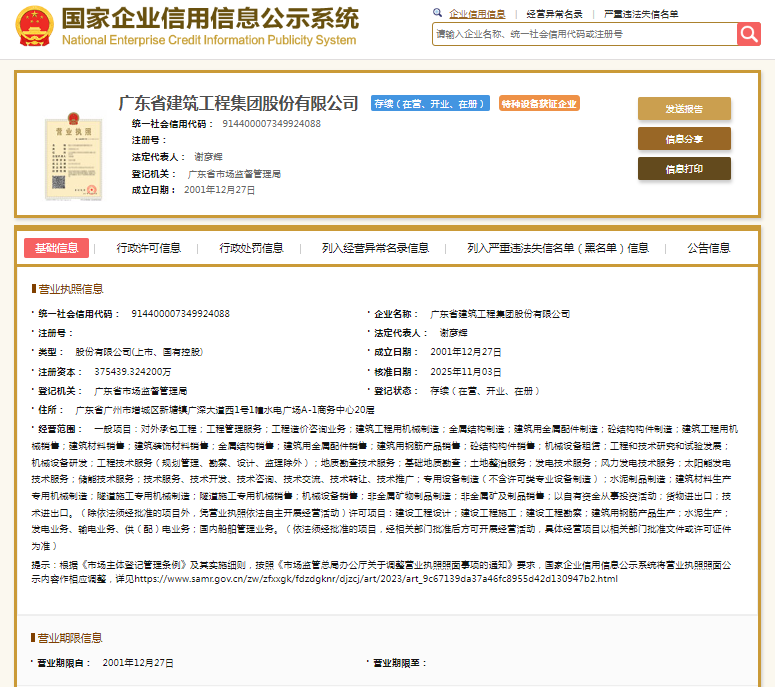The image size is (775, 687).
Task: Click the red search magnifier button
Action: click(x=749, y=34)
